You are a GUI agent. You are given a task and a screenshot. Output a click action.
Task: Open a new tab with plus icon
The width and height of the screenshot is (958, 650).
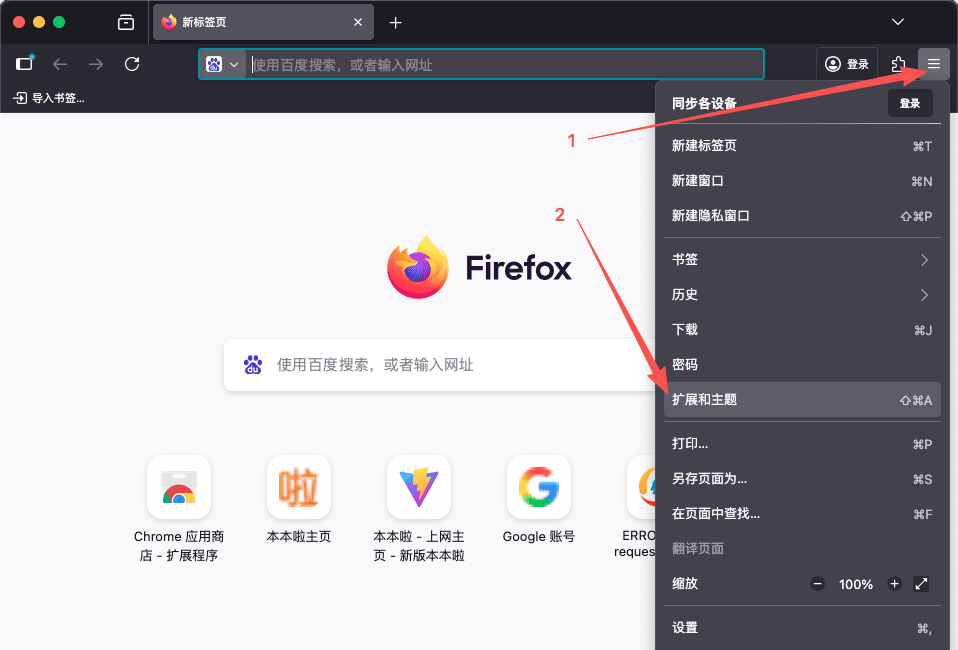396,22
